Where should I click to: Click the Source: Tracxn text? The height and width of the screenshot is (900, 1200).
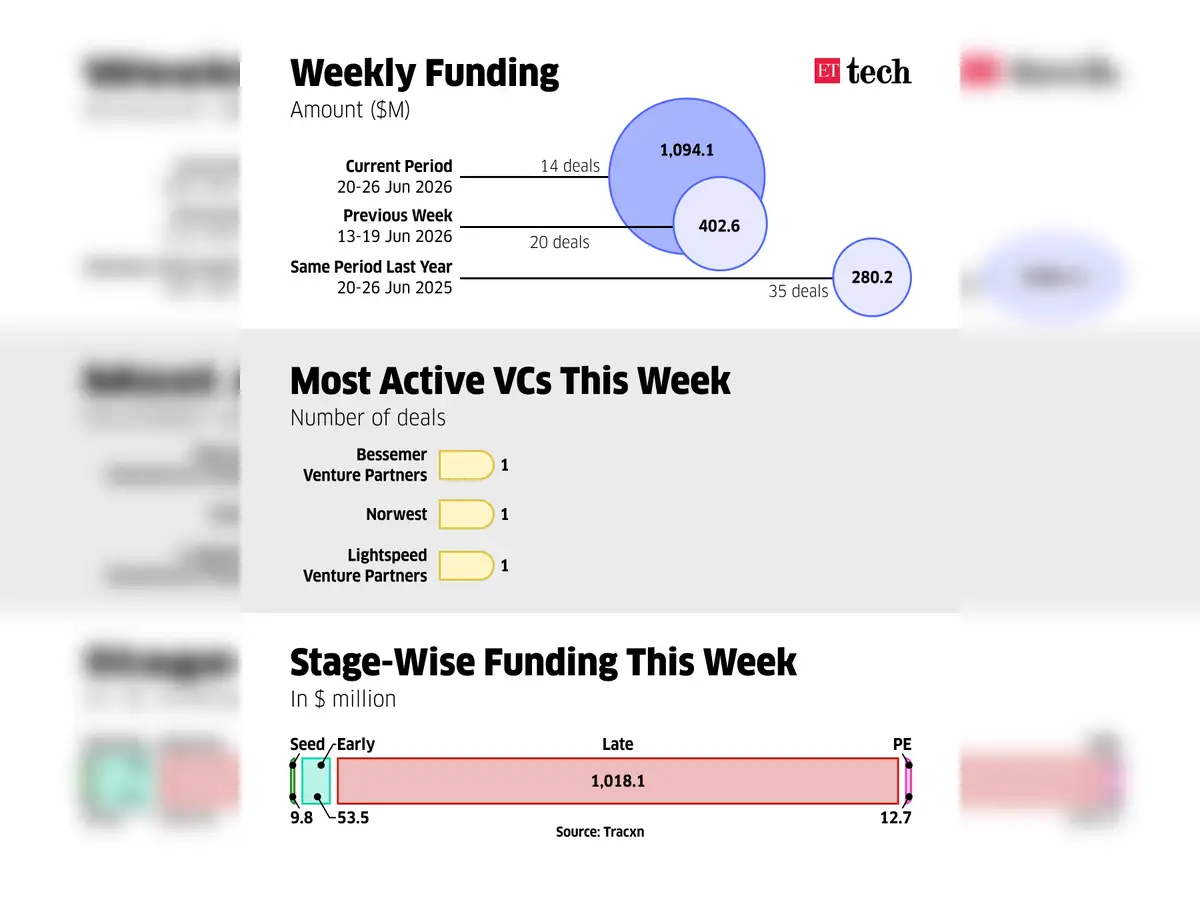coord(600,831)
